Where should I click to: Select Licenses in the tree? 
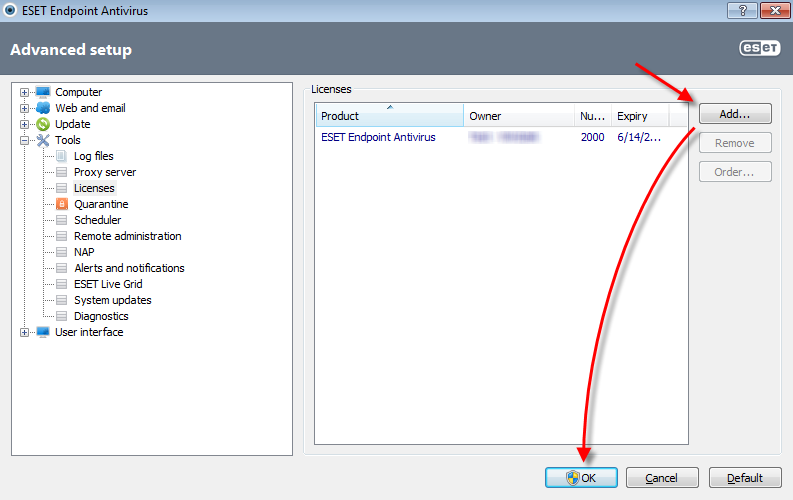(x=94, y=188)
